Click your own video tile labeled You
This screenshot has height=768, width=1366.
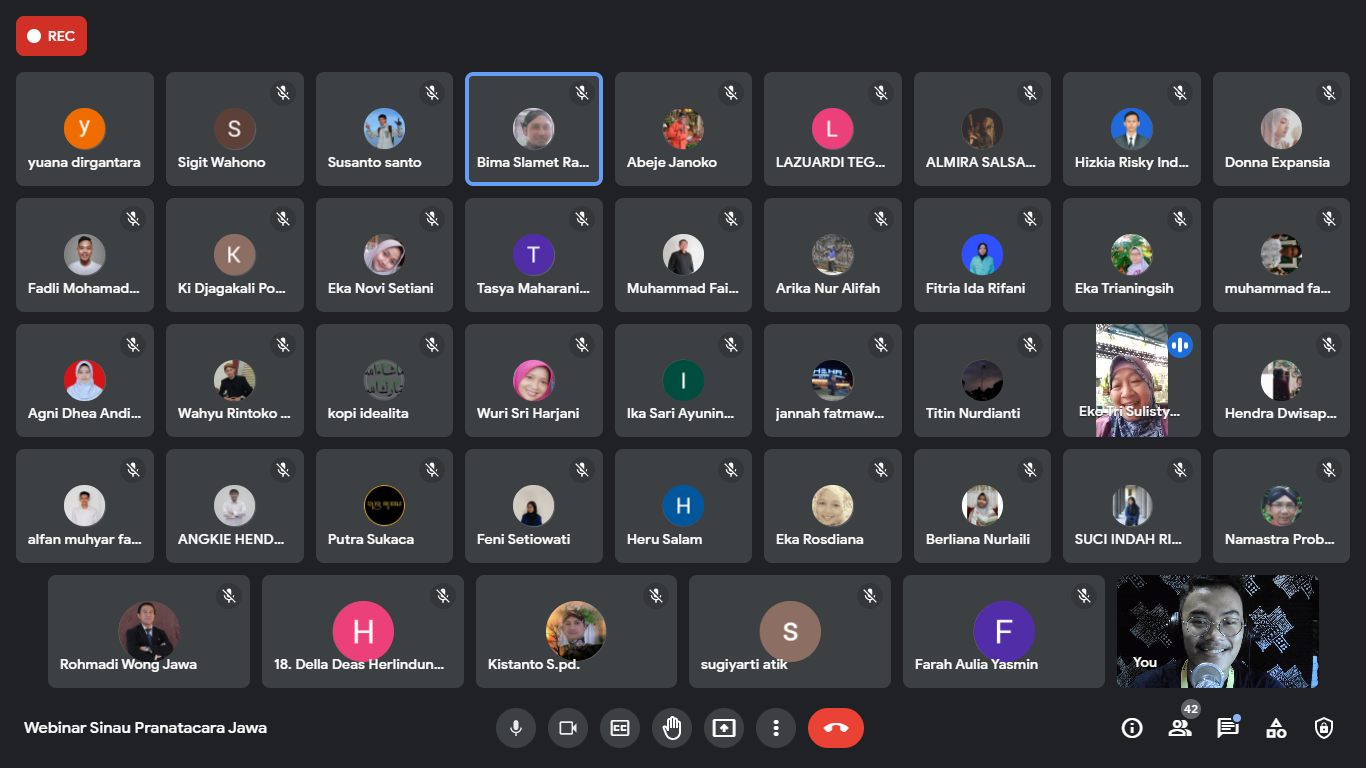tap(1217, 631)
